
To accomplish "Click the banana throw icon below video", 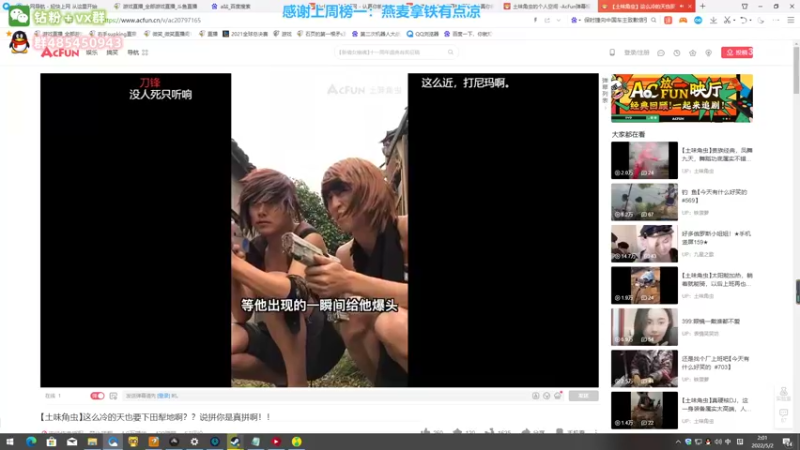I will [x=489, y=432].
